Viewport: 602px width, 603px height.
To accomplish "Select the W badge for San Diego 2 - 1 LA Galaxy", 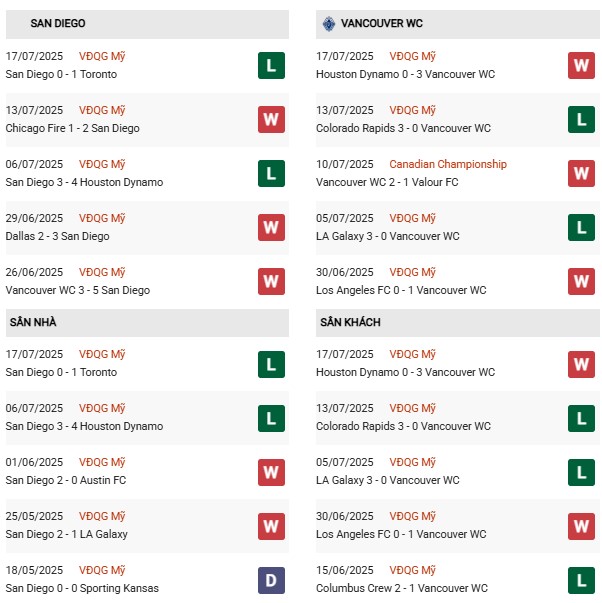I will point(271,526).
